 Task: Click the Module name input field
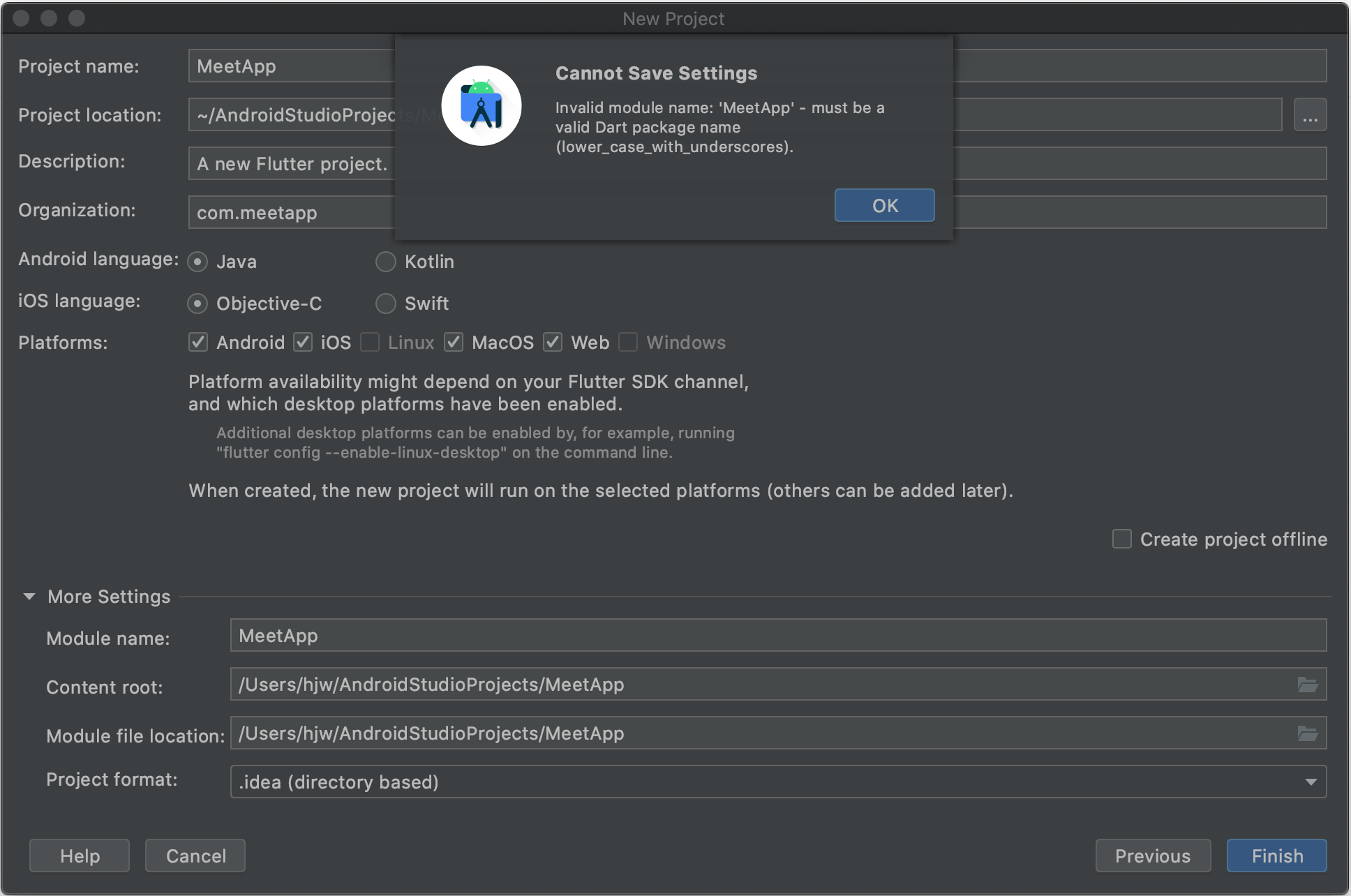coord(777,636)
